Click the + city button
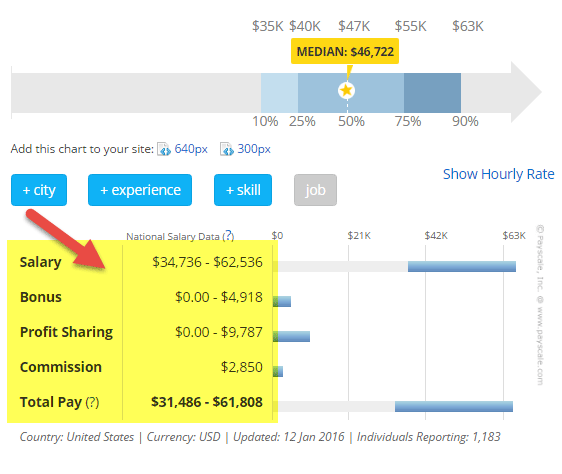 coord(39,190)
